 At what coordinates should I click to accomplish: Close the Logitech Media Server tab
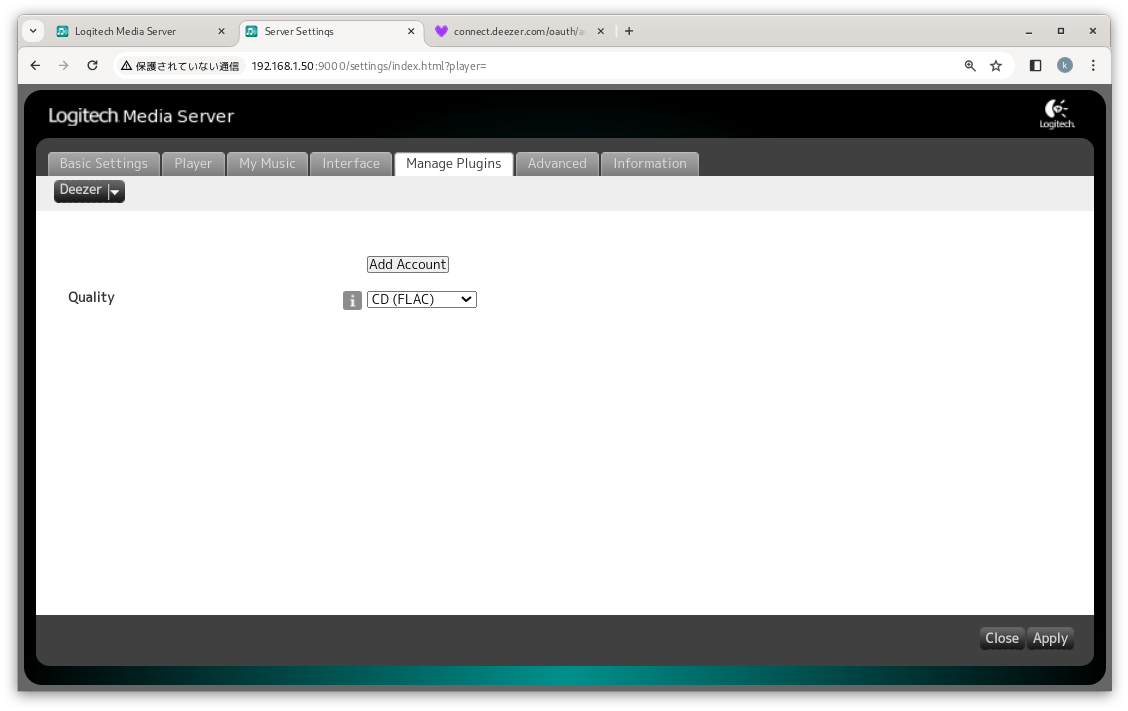pyautogui.click(x=222, y=31)
